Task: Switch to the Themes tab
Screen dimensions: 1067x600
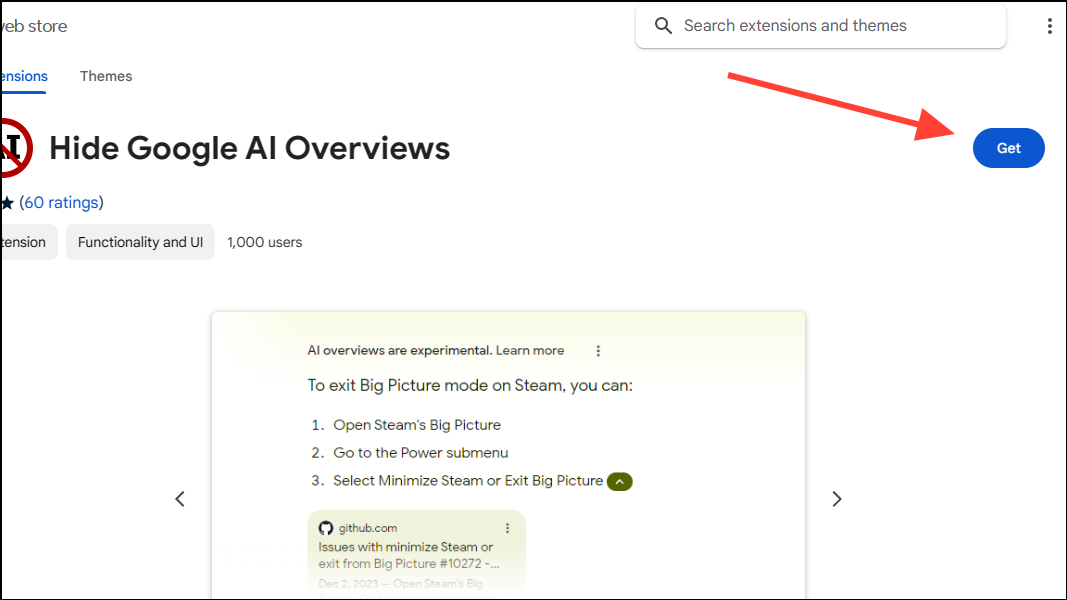Action: click(x=106, y=76)
